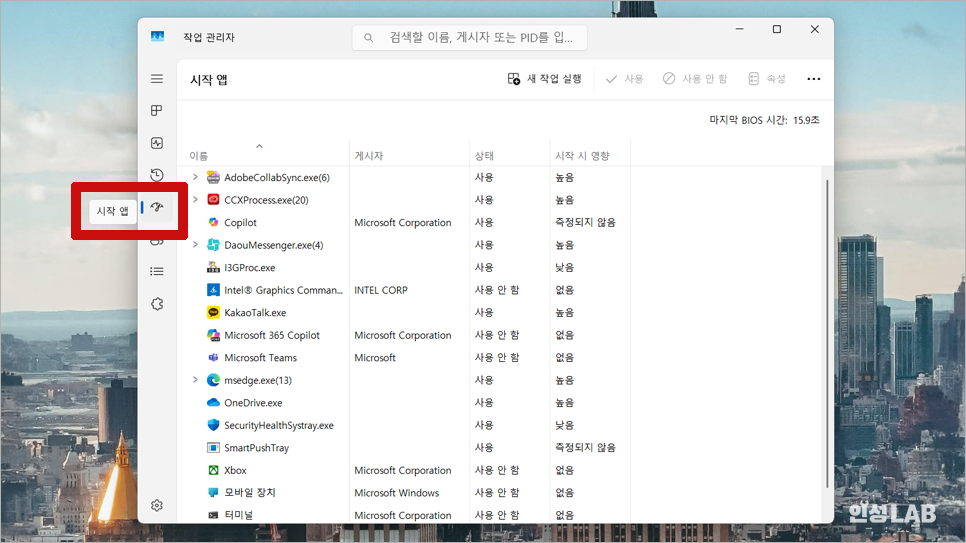Select the OneDrive.exe row name
The height and width of the screenshot is (543, 966).
click(x=253, y=402)
